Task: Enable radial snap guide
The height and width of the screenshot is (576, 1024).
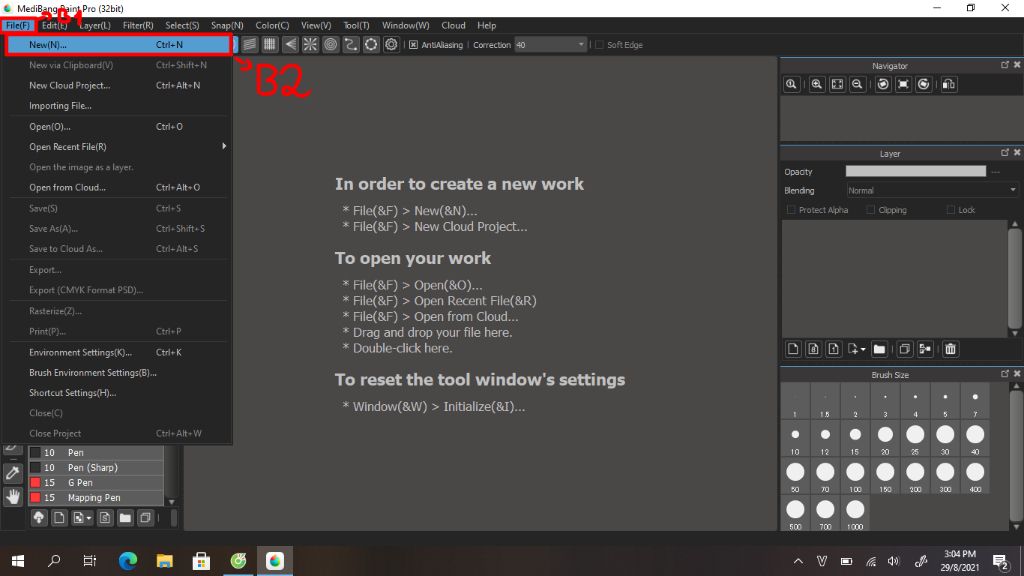Action: pyautogui.click(x=310, y=44)
